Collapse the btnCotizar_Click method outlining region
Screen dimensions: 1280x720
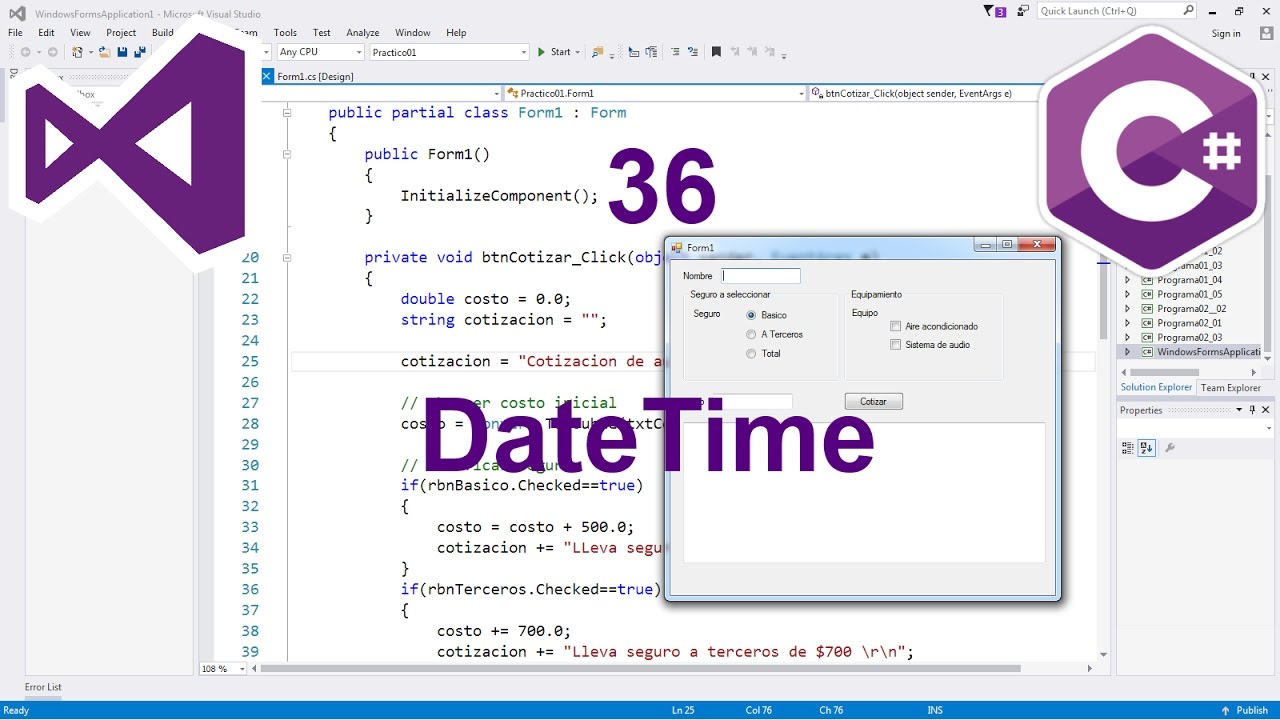(287, 257)
